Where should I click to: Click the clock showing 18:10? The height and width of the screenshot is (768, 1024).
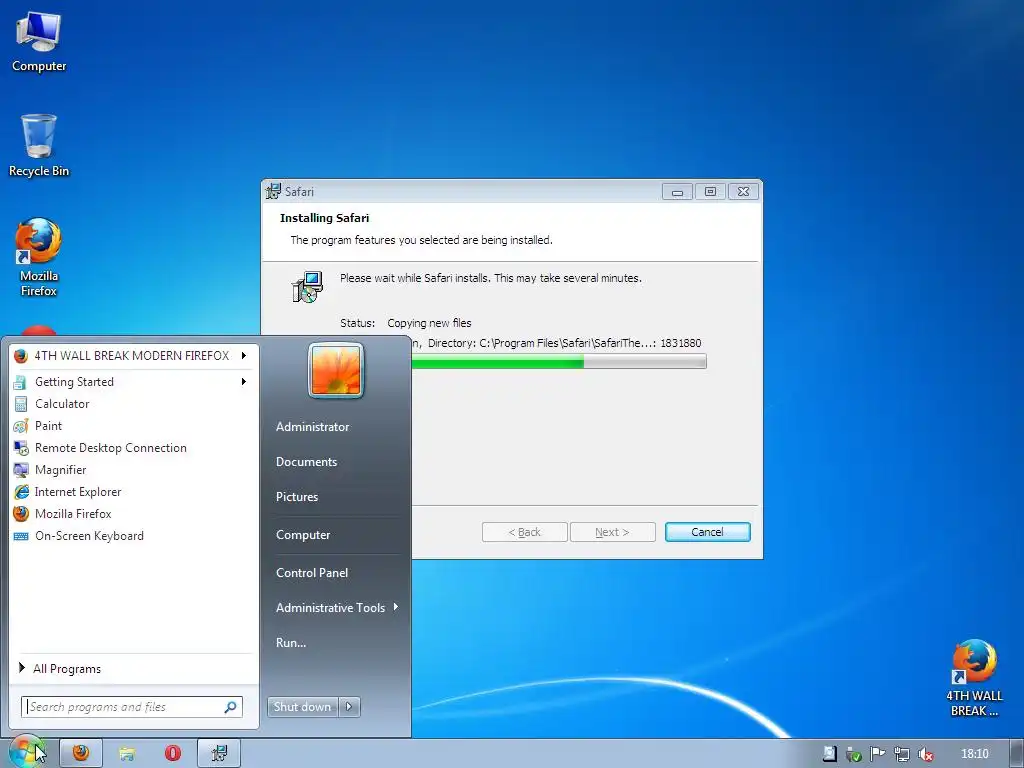974,754
